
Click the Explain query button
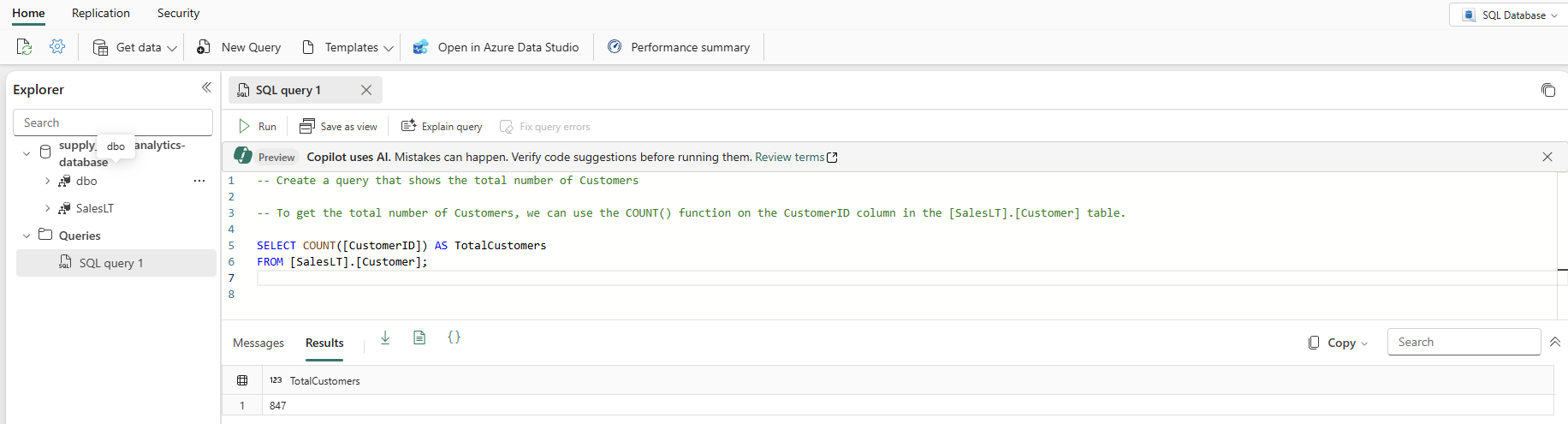[x=442, y=127]
